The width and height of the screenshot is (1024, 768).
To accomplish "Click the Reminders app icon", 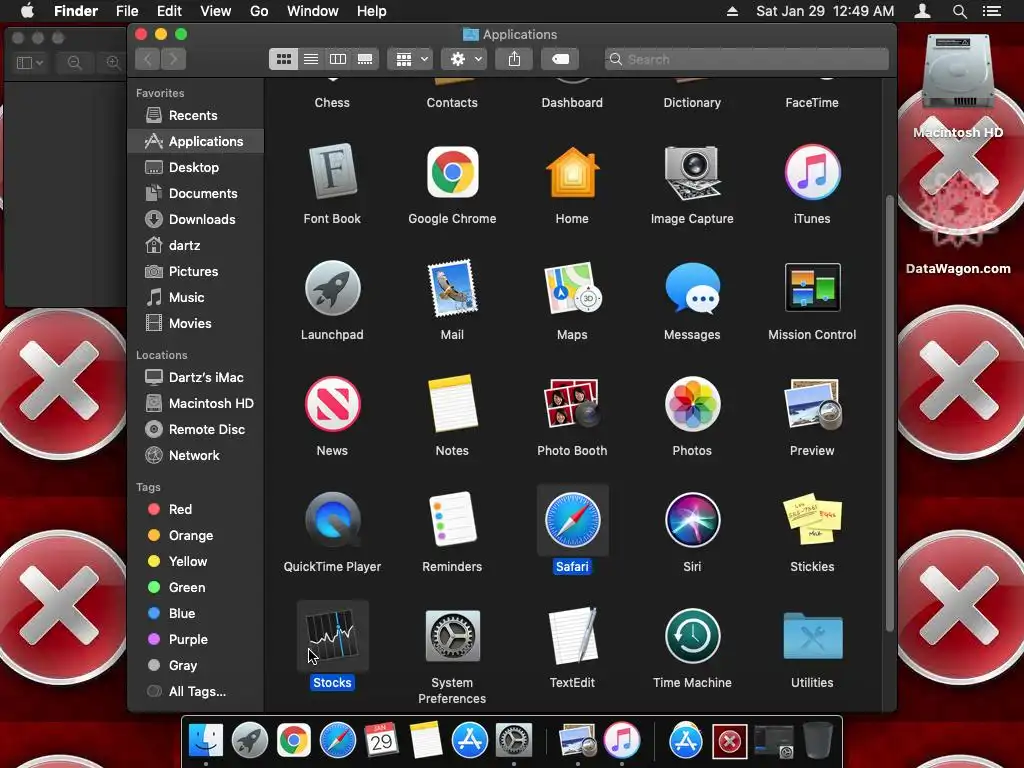I will click(452, 520).
